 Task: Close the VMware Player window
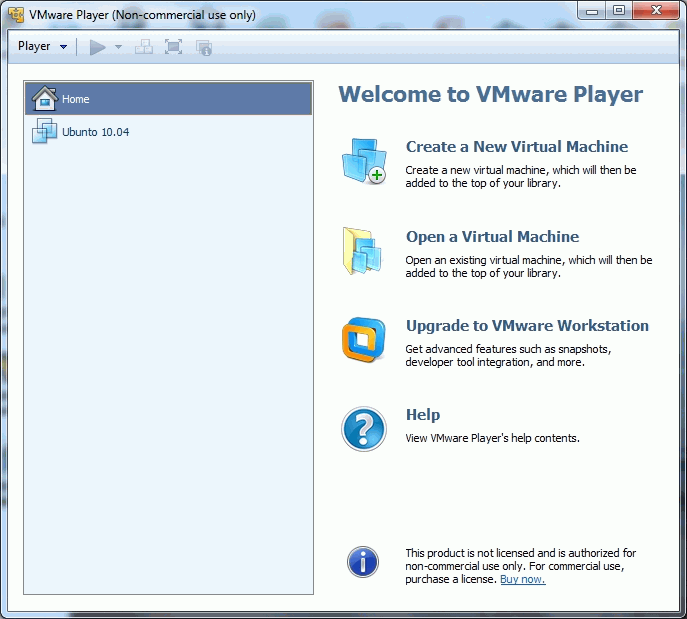pos(656,11)
